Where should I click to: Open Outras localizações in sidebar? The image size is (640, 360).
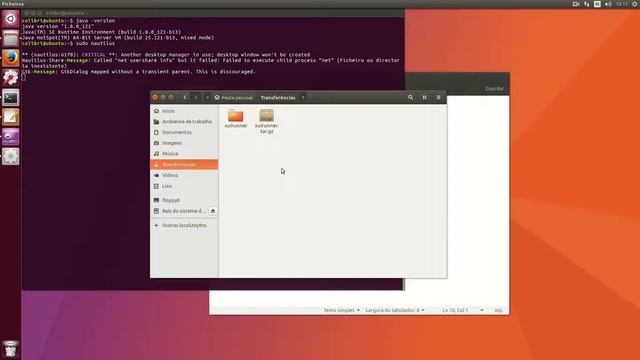pyautogui.click(x=184, y=225)
